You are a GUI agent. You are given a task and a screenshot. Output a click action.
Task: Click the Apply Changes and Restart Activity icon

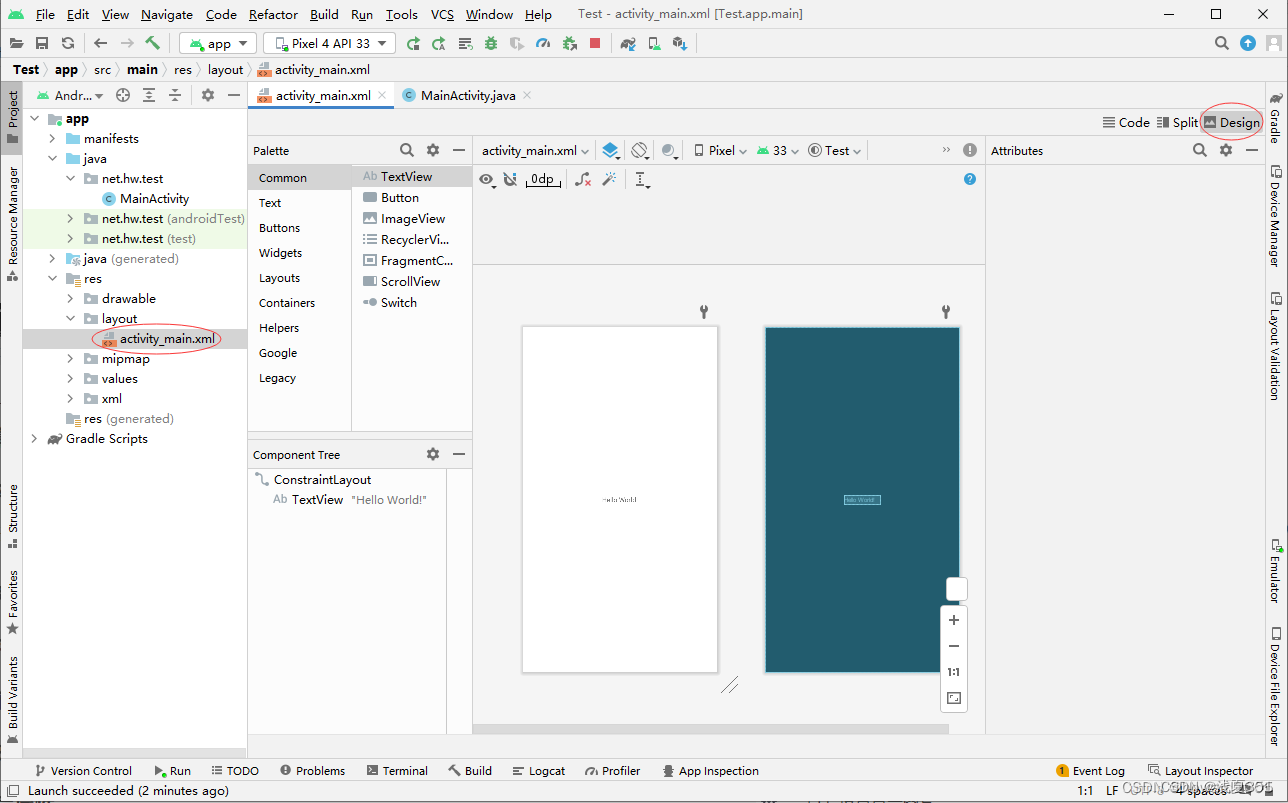pyautogui.click(x=439, y=43)
